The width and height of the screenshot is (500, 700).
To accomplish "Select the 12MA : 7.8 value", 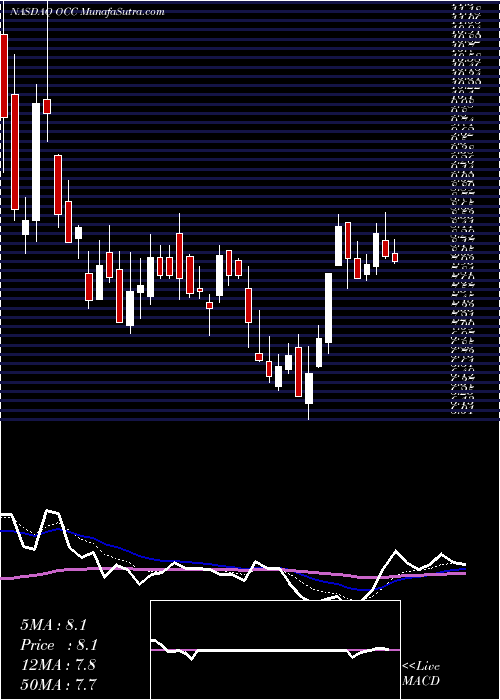I will pyautogui.click(x=58, y=665).
